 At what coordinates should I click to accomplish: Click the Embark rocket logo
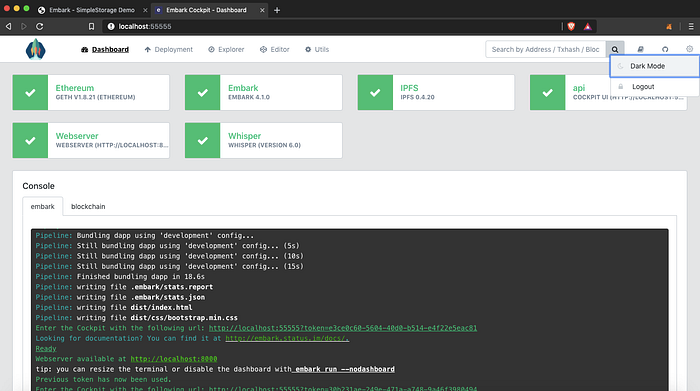(35, 49)
